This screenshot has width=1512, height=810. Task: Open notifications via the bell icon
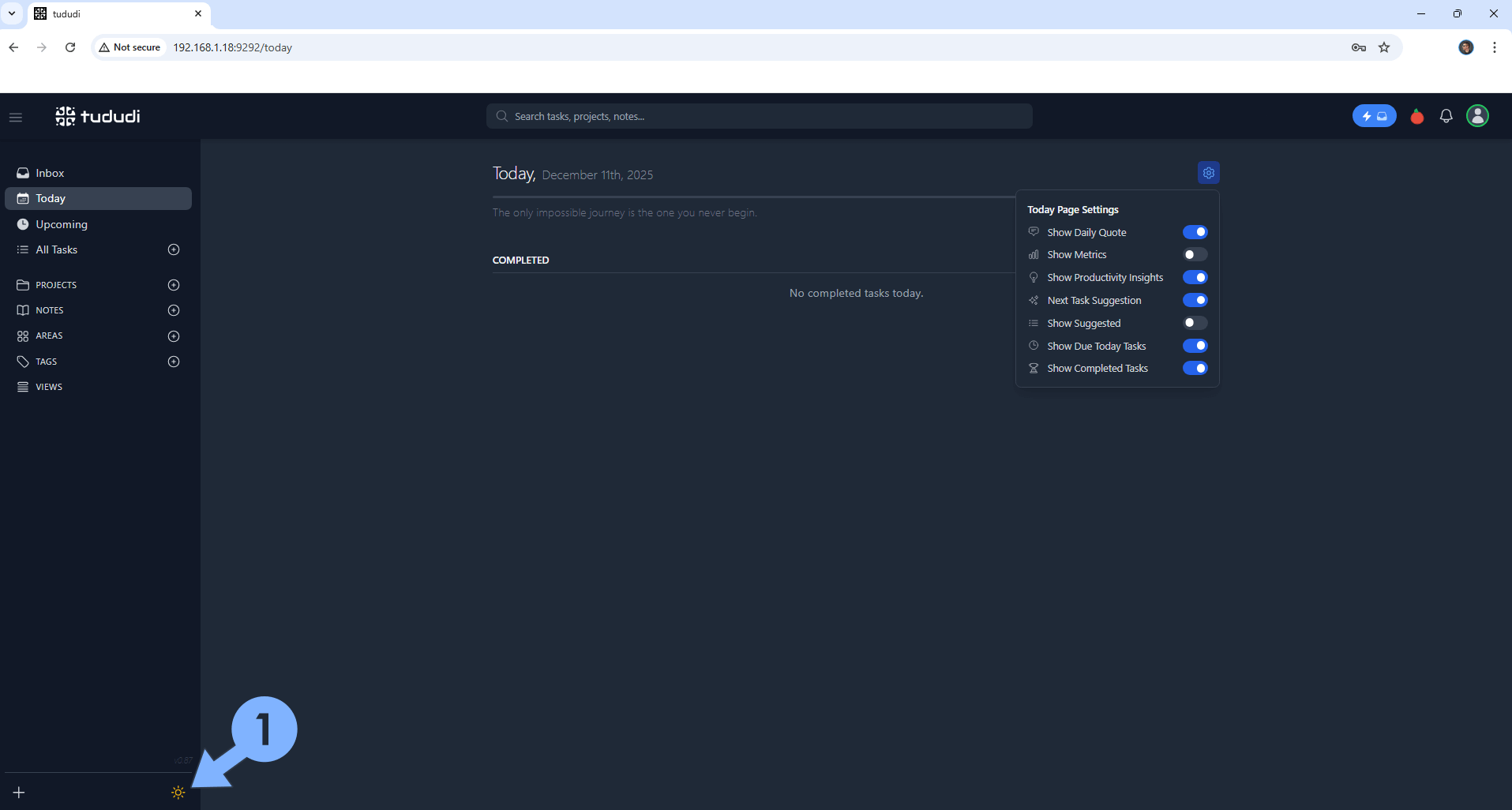click(1446, 116)
